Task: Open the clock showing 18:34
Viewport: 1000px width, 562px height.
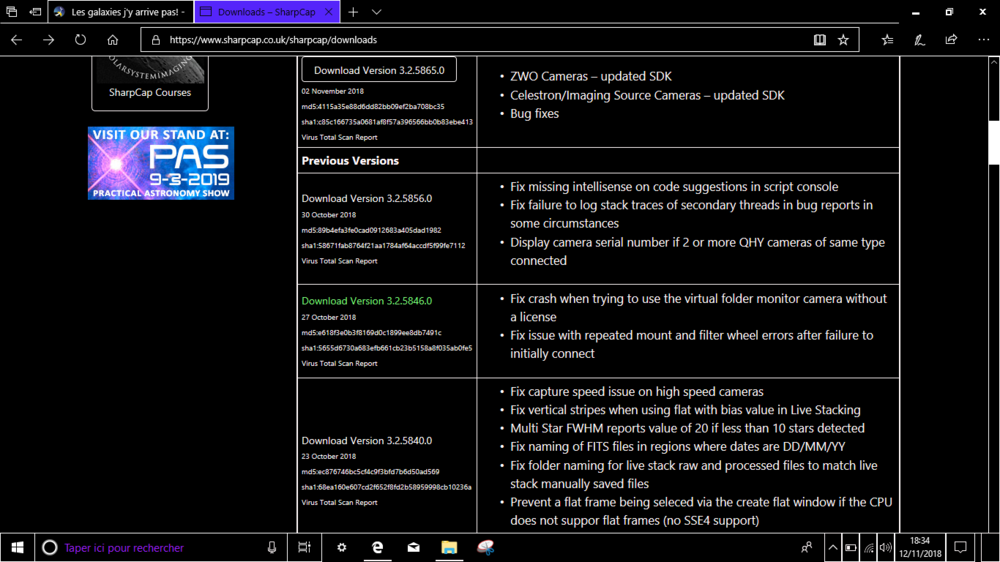Action: pyautogui.click(x=920, y=547)
